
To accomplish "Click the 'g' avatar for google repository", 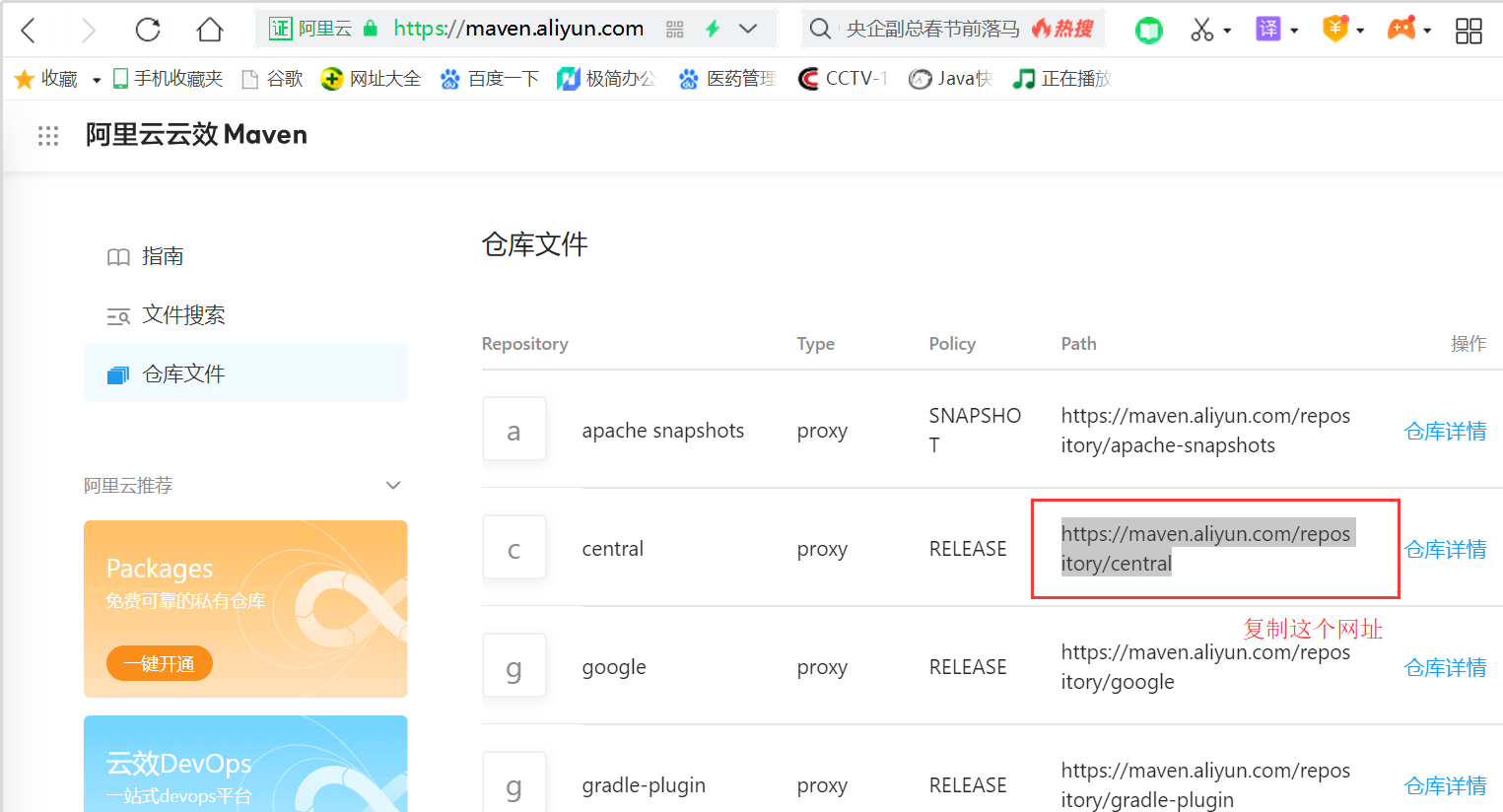I will coord(514,666).
